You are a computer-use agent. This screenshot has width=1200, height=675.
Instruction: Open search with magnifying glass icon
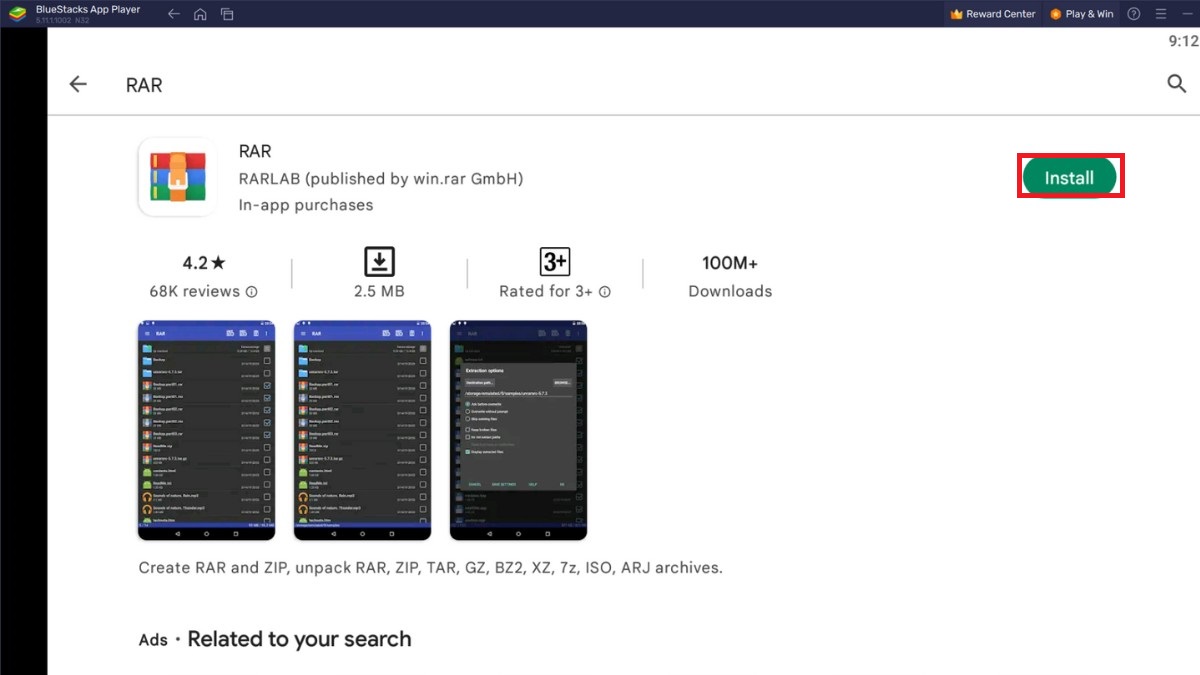[1177, 84]
